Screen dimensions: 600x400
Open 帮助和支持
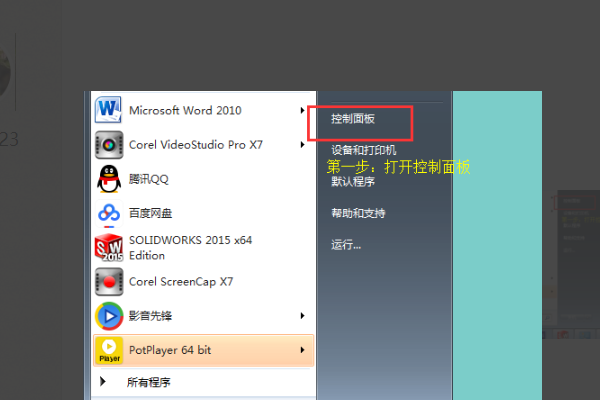pyautogui.click(x=358, y=213)
